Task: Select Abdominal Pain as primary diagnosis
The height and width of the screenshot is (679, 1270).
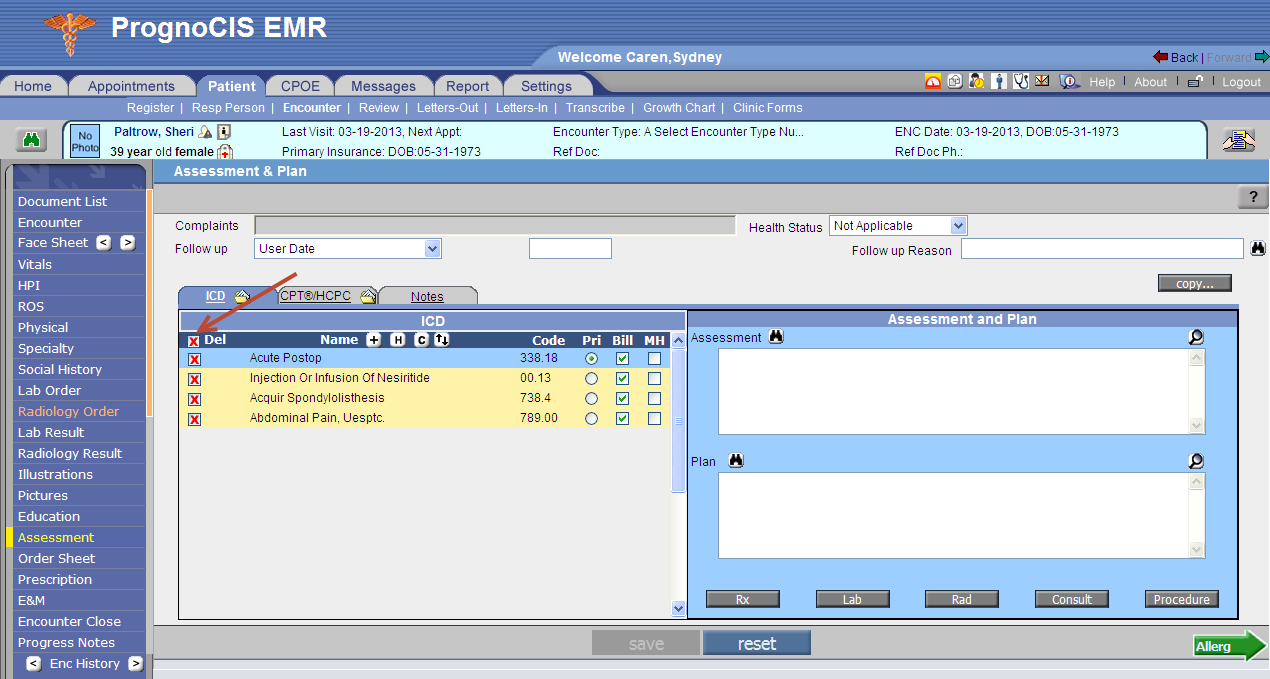Action: tap(592, 418)
